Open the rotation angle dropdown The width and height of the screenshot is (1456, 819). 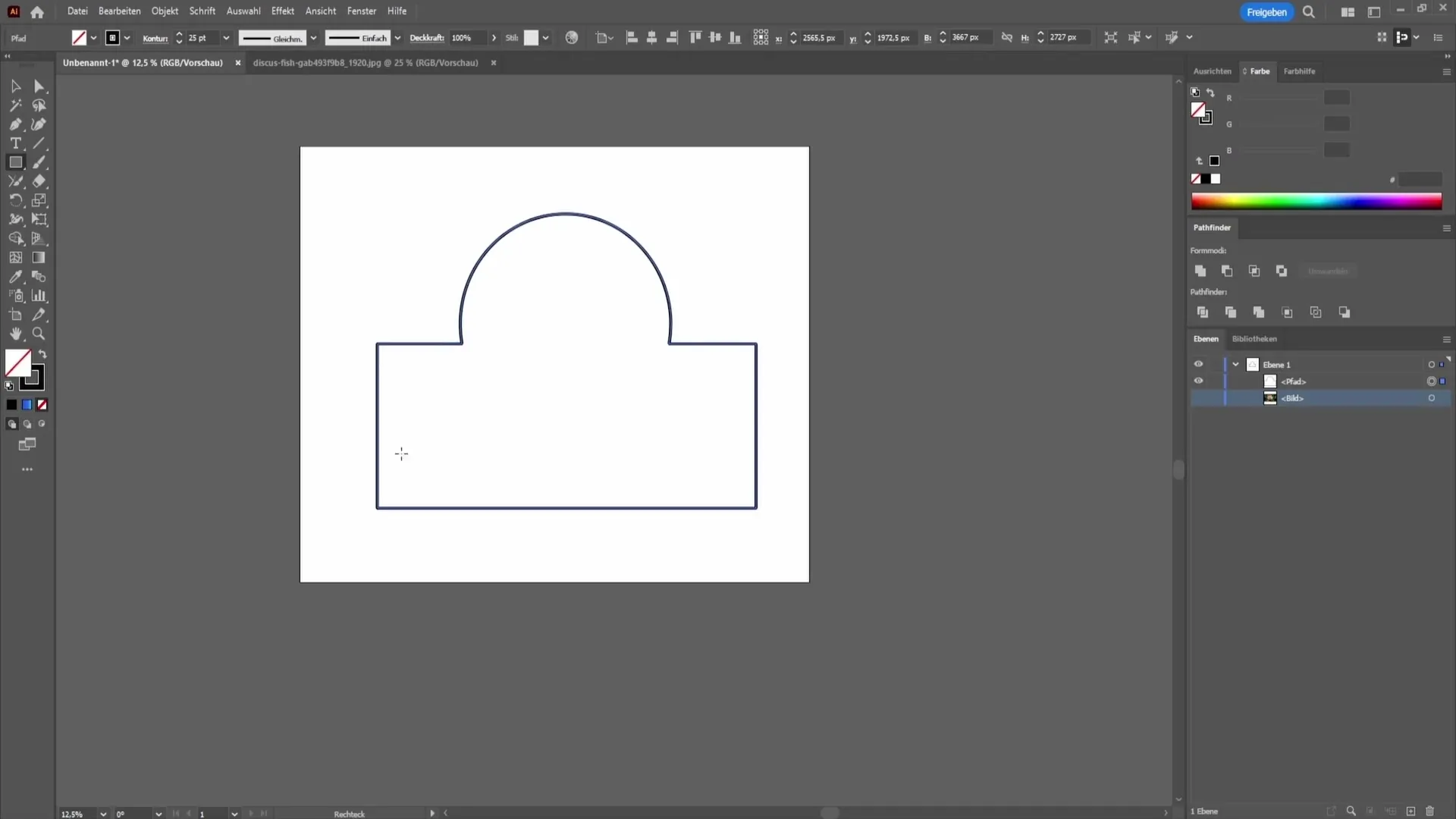click(158, 814)
